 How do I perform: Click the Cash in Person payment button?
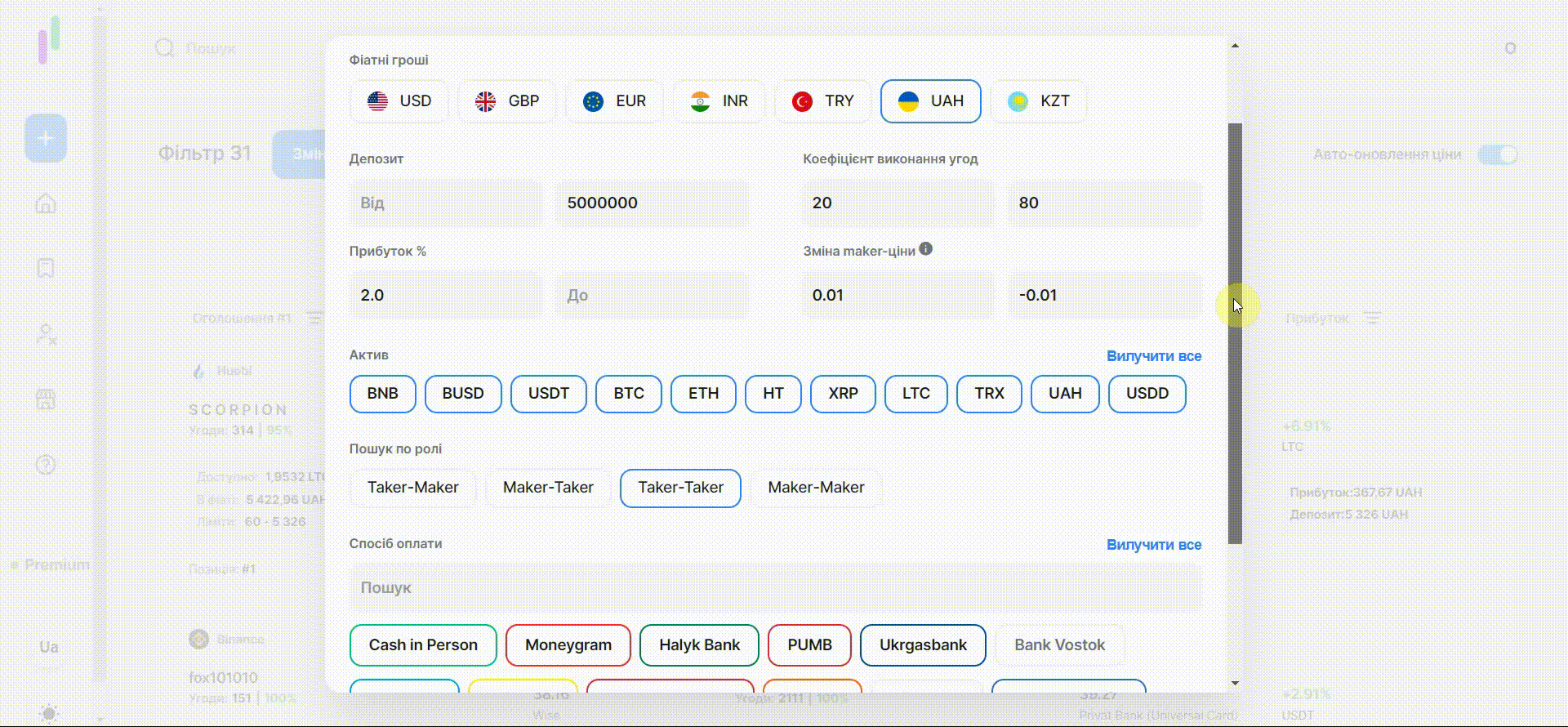click(423, 645)
